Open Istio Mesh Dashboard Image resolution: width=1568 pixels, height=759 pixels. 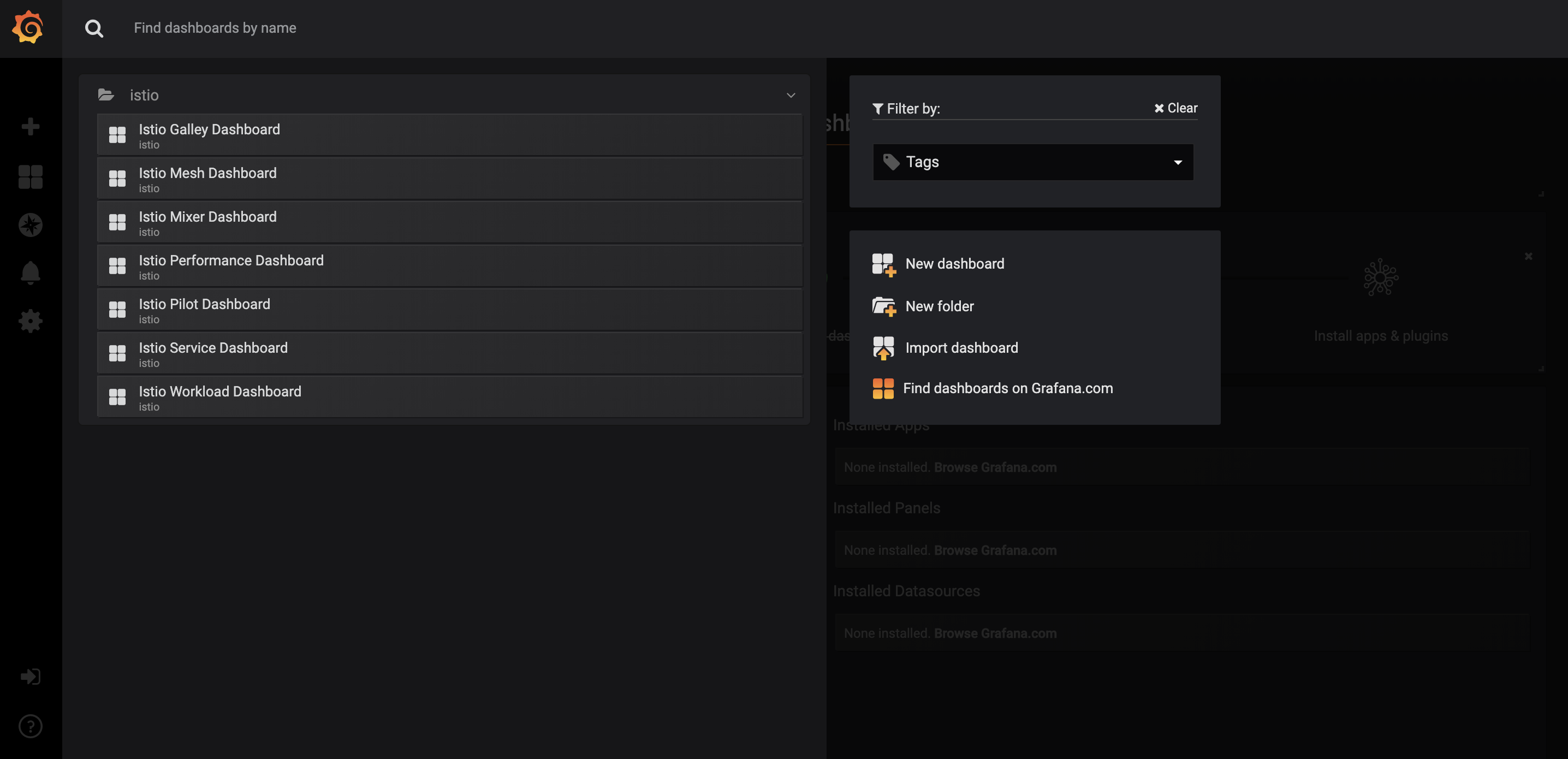[x=450, y=179]
